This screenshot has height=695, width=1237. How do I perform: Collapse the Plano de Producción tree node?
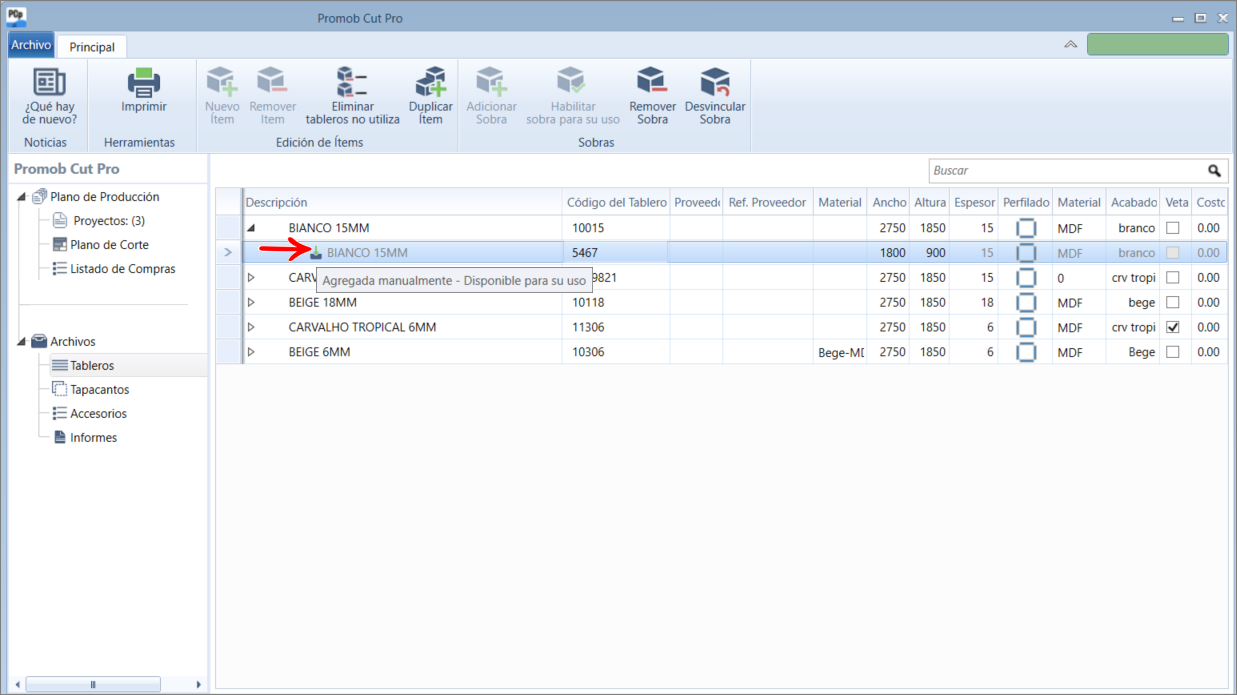coord(22,197)
